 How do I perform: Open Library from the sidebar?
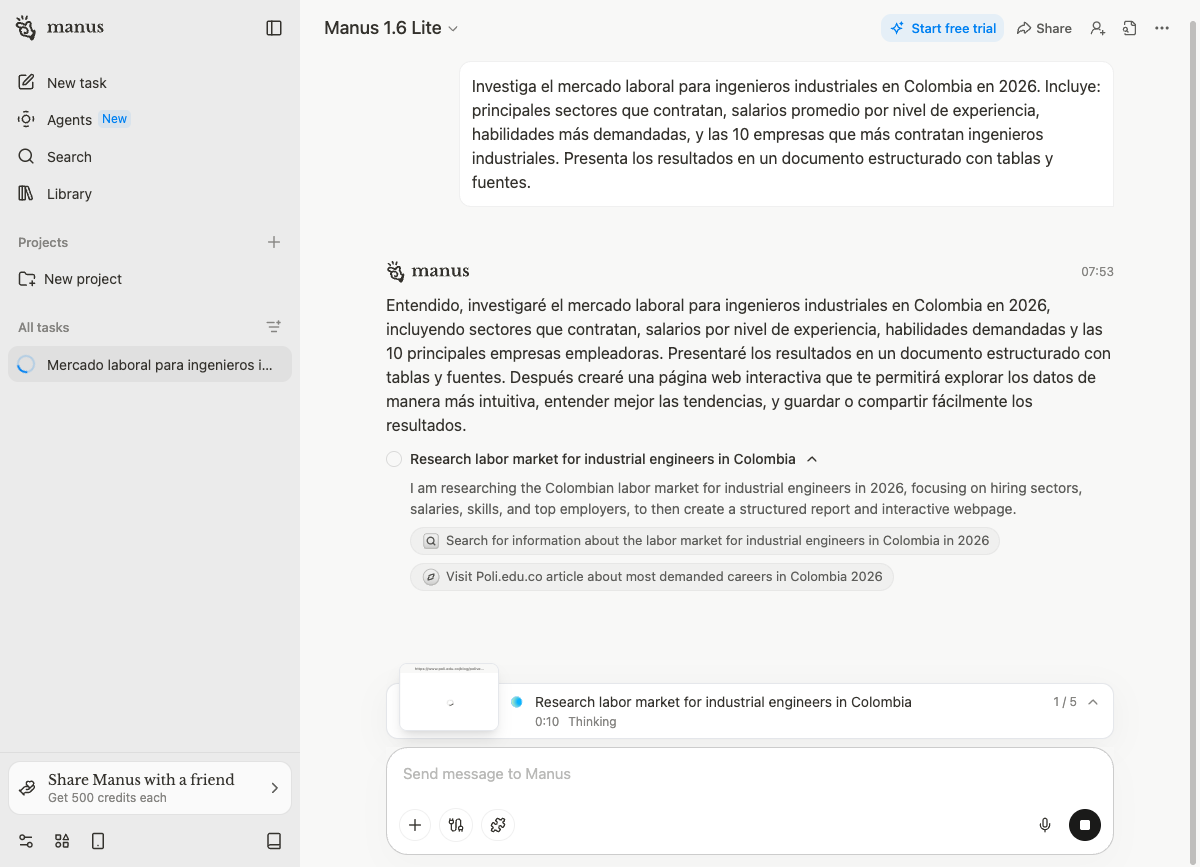(x=69, y=194)
